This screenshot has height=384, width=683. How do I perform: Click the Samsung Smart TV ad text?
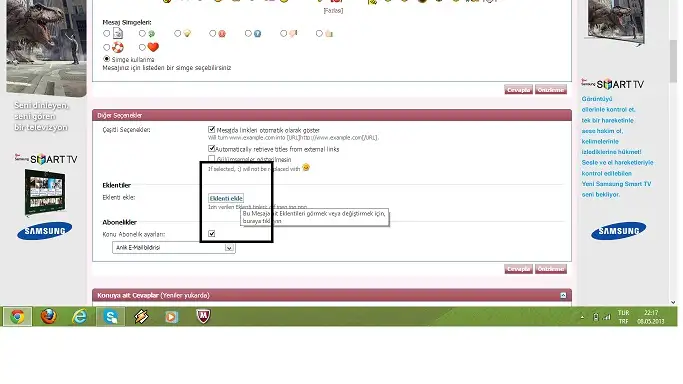click(617, 146)
